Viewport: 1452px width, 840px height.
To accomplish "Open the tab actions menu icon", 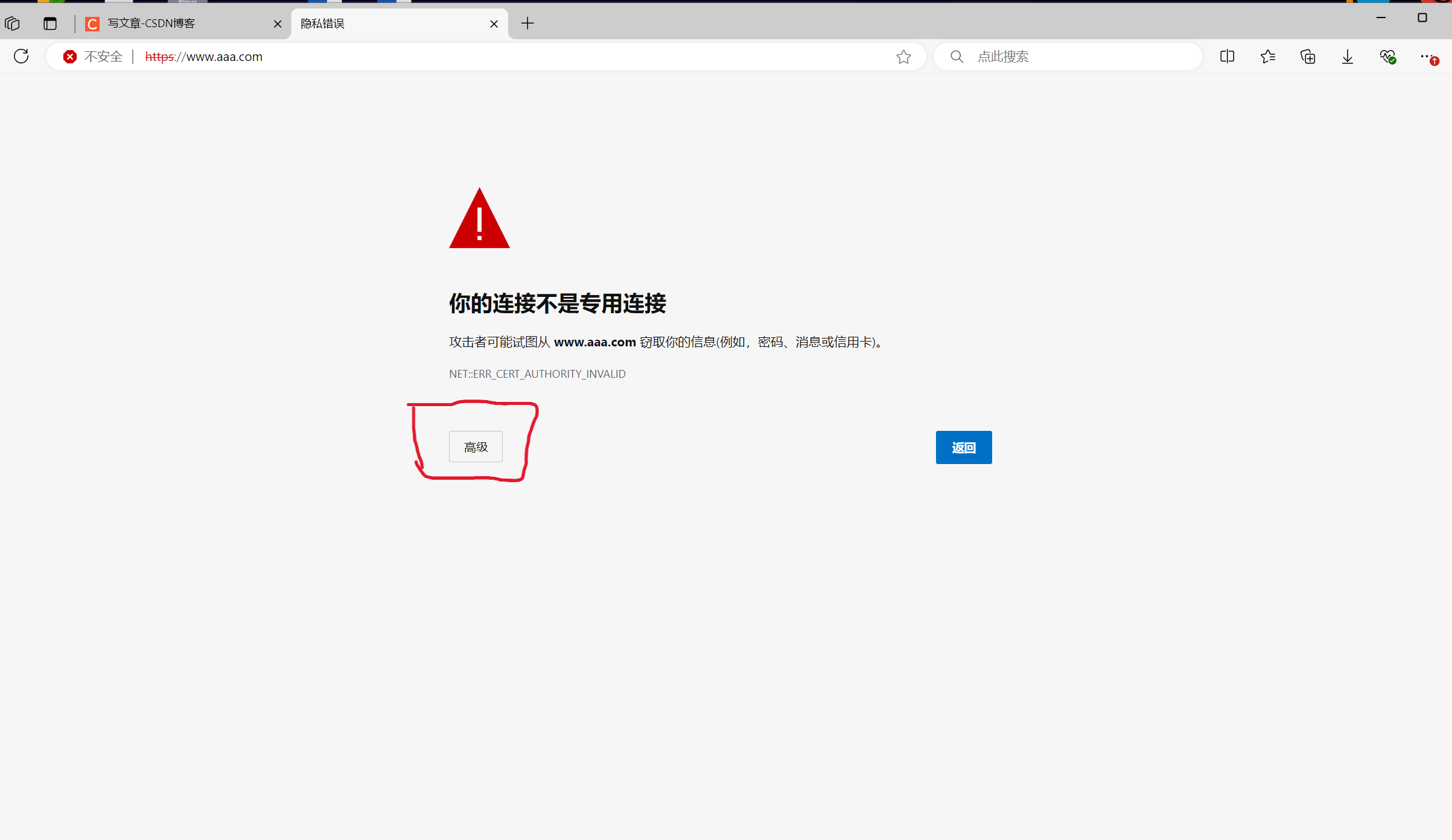I will point(50,24).
